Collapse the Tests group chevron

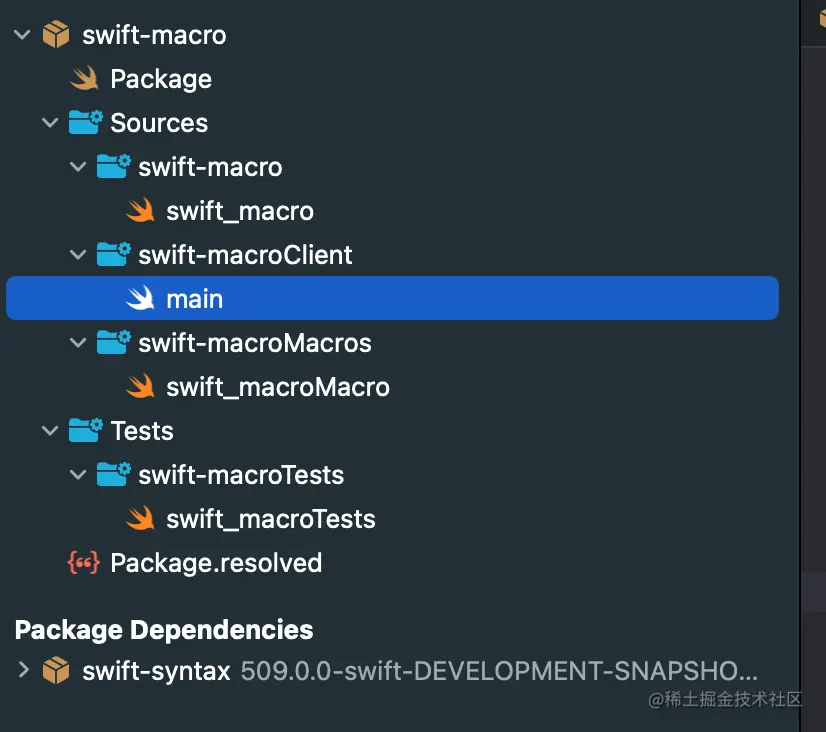50,431
